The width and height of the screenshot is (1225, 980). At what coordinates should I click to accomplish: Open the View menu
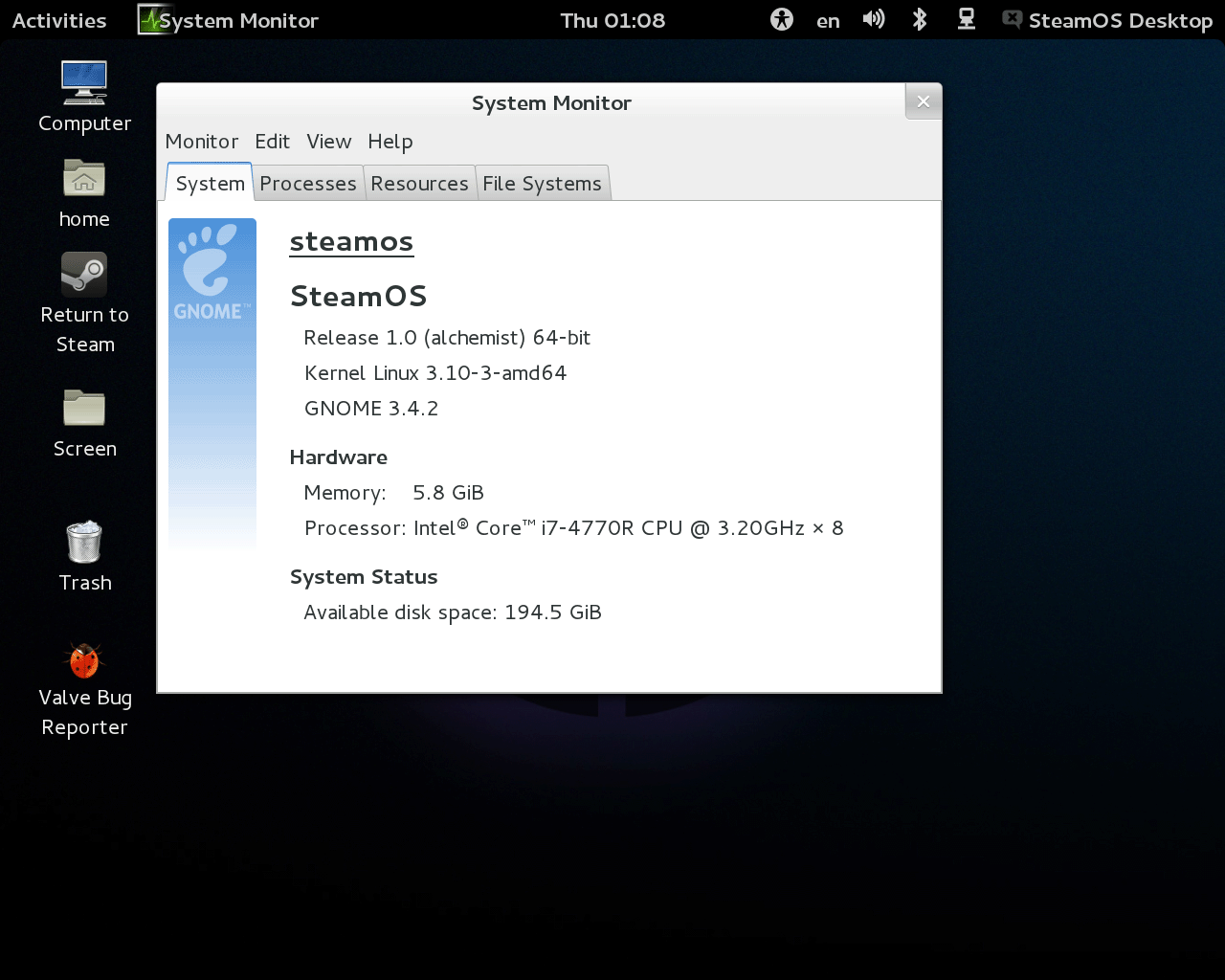(329, 142)
